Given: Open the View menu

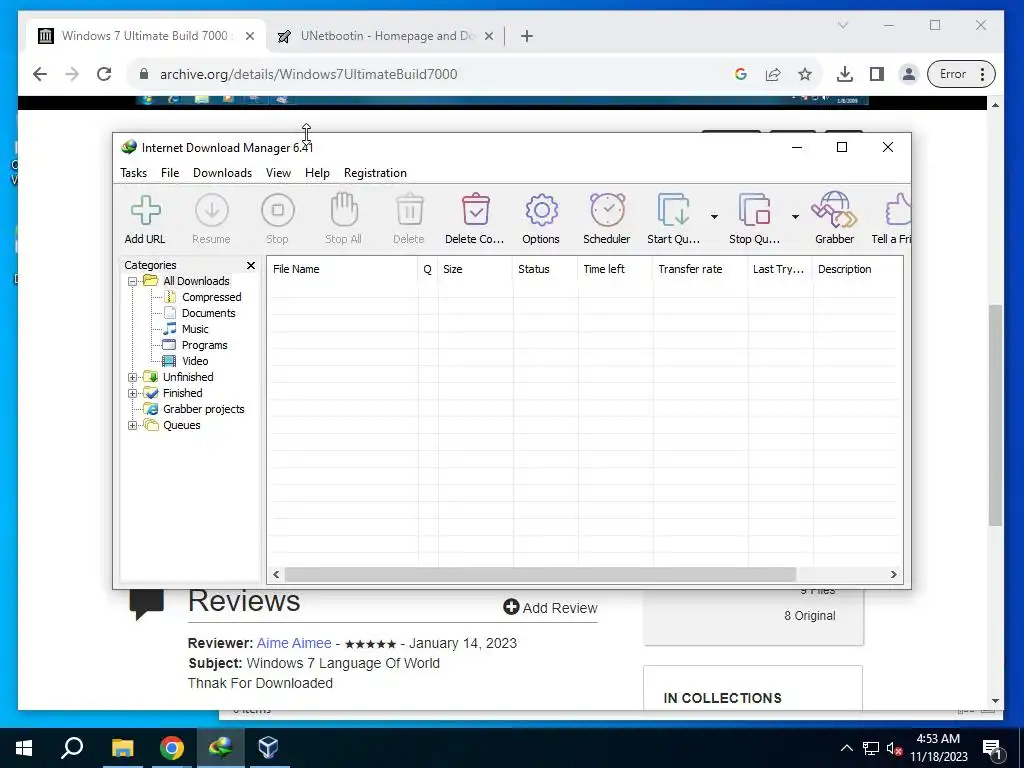Looking at the screenshot, I should 278,173.
